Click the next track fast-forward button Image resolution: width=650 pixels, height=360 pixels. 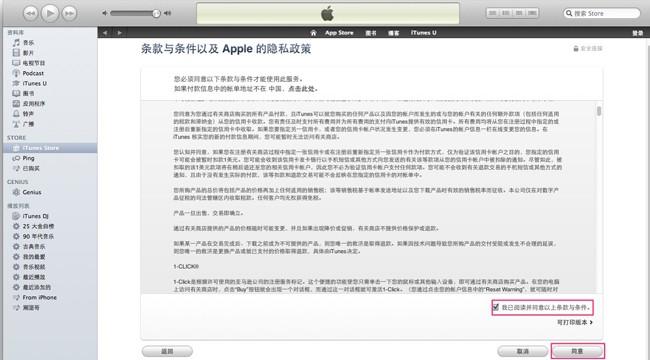click(70, 14)
